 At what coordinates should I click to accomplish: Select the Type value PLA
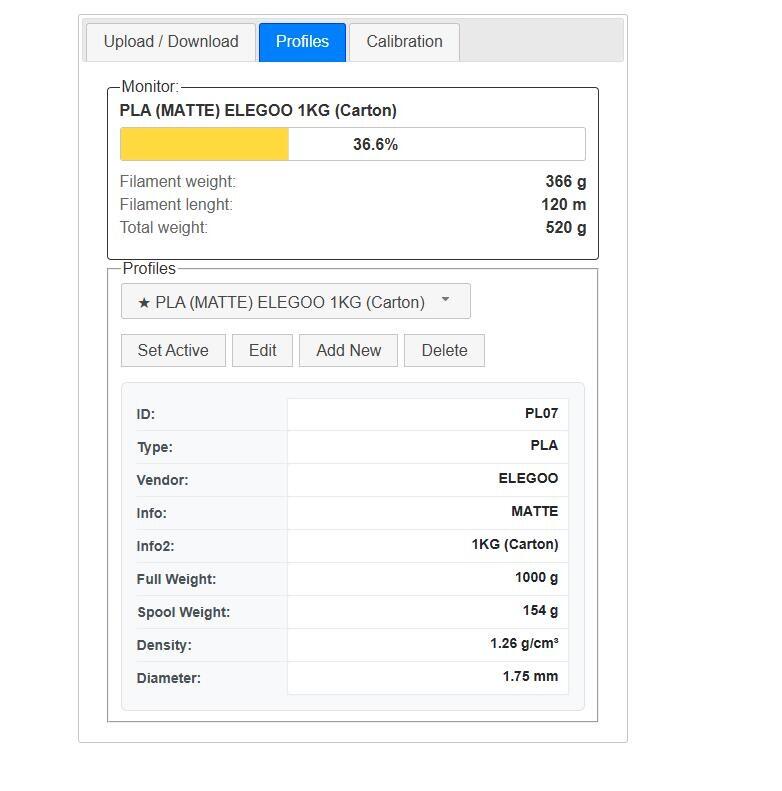point(544,445)
